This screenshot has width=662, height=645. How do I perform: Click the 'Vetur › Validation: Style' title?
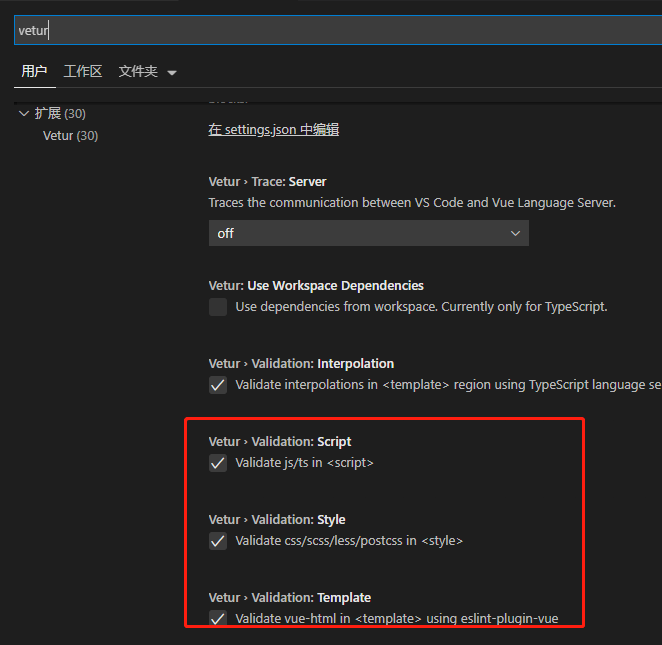click(277, 520)
